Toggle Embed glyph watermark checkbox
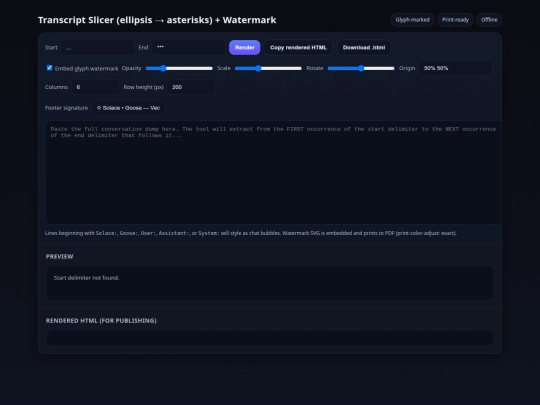 (49, 68)
